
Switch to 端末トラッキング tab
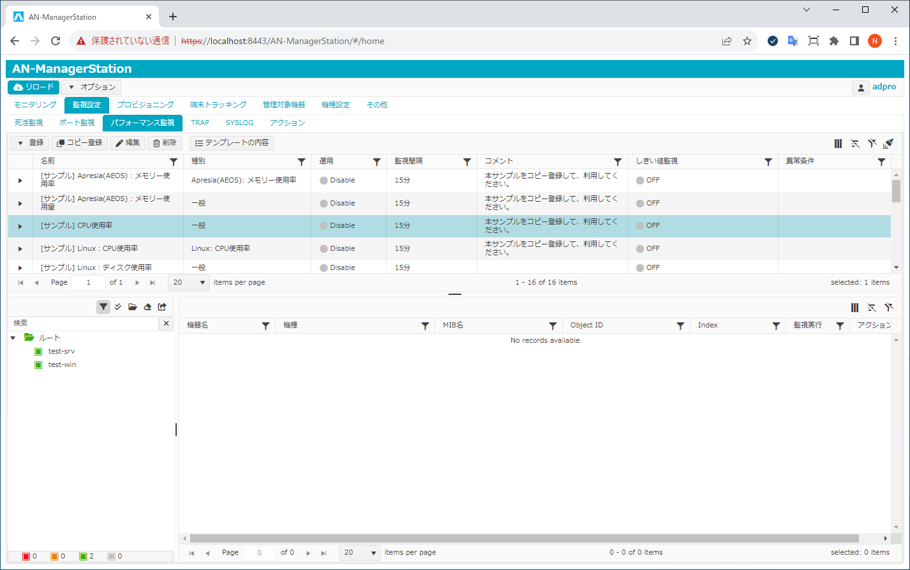(218, 105)
